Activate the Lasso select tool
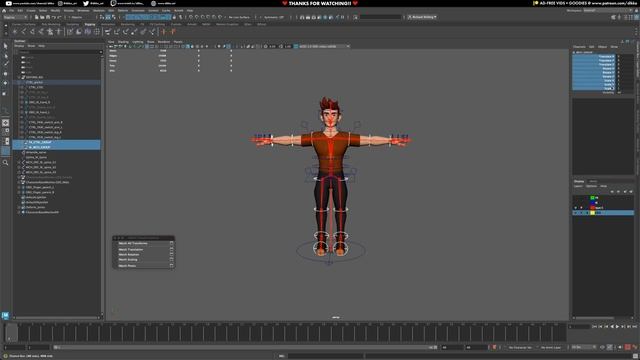 coord(5,56)
